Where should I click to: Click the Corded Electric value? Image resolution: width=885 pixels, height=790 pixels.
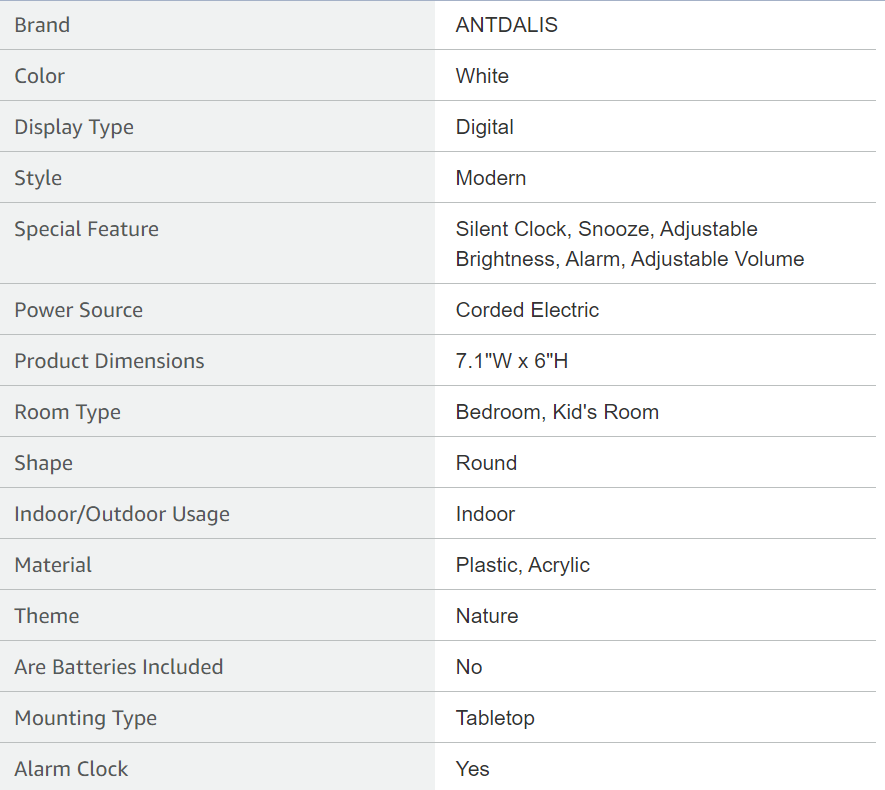click(x=527, y=310)
